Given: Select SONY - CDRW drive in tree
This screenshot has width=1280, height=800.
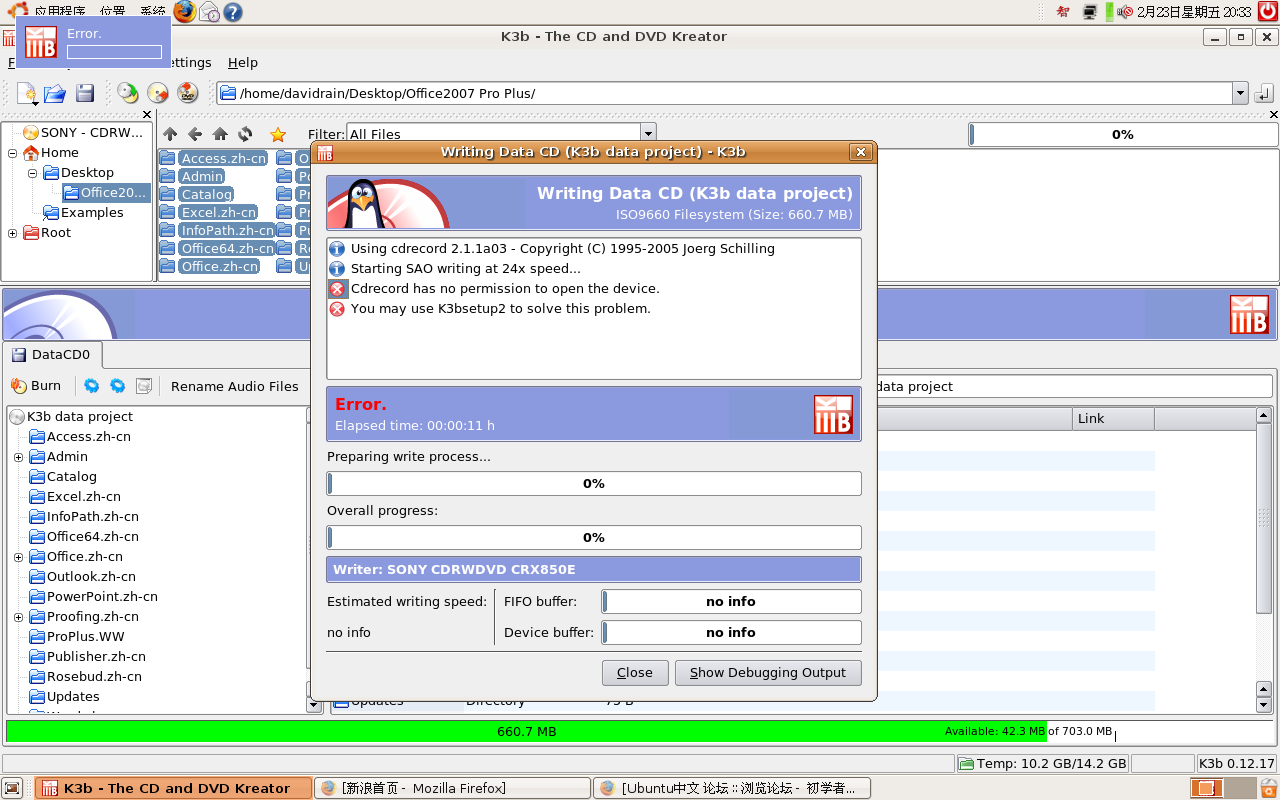Looking at the screenshot, I should click(x=83, y=132).
